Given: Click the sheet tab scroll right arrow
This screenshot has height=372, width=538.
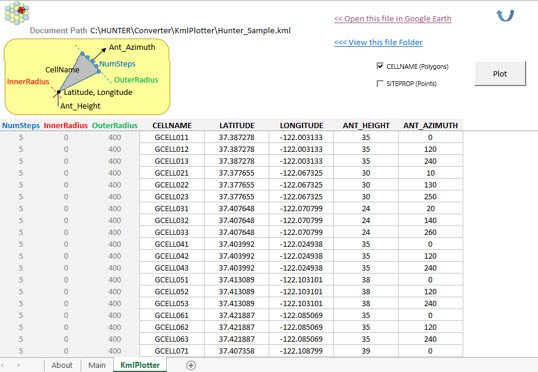Looking at the screenshot, I should 19,365.
